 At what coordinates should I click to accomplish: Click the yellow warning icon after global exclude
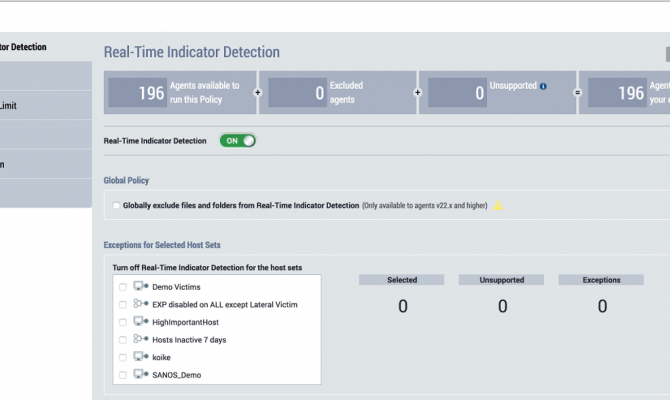498,206
